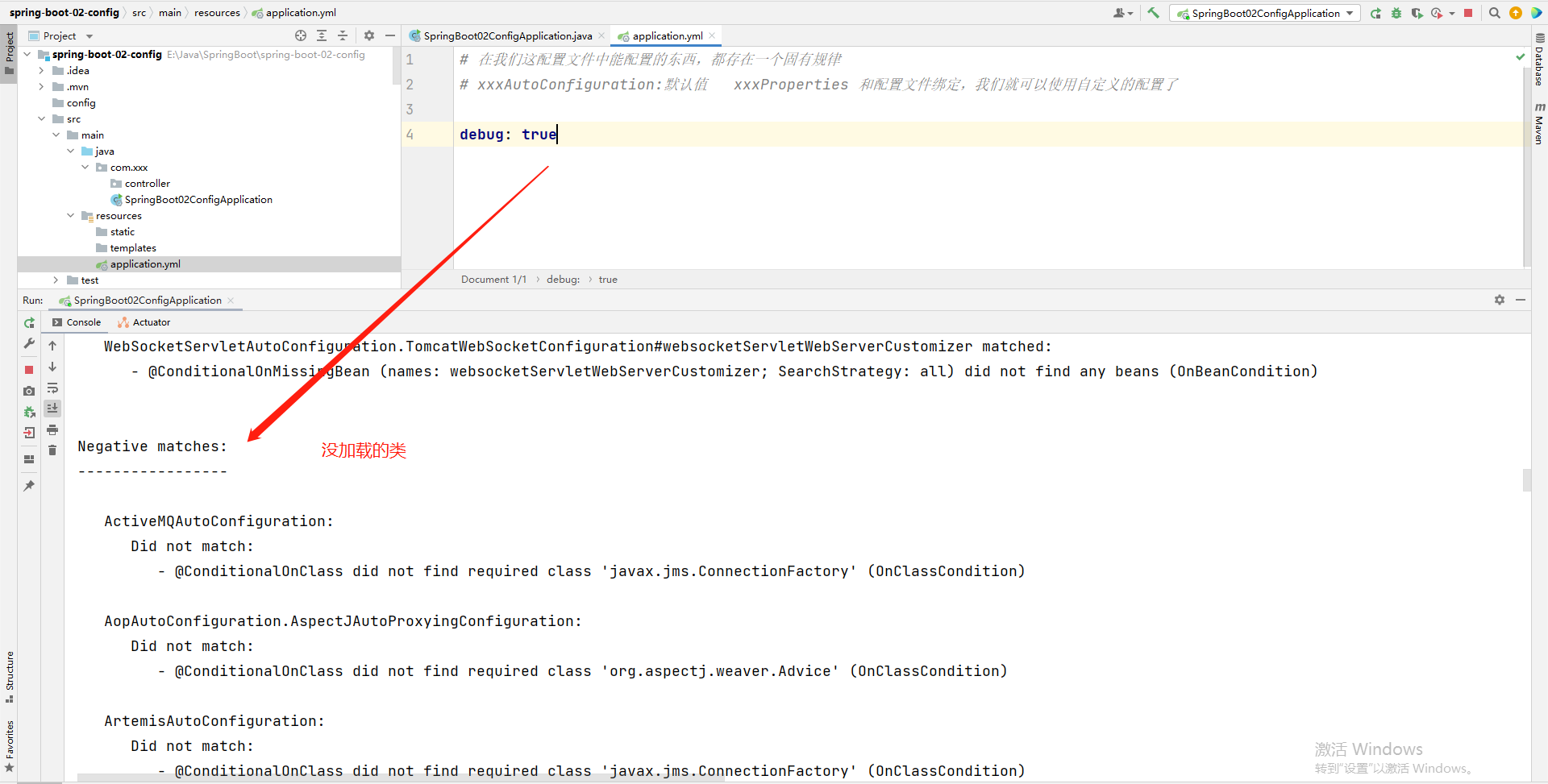Open the Favorites tool window side button
This screenshot has width=1548, height=784.
point(9,746)
